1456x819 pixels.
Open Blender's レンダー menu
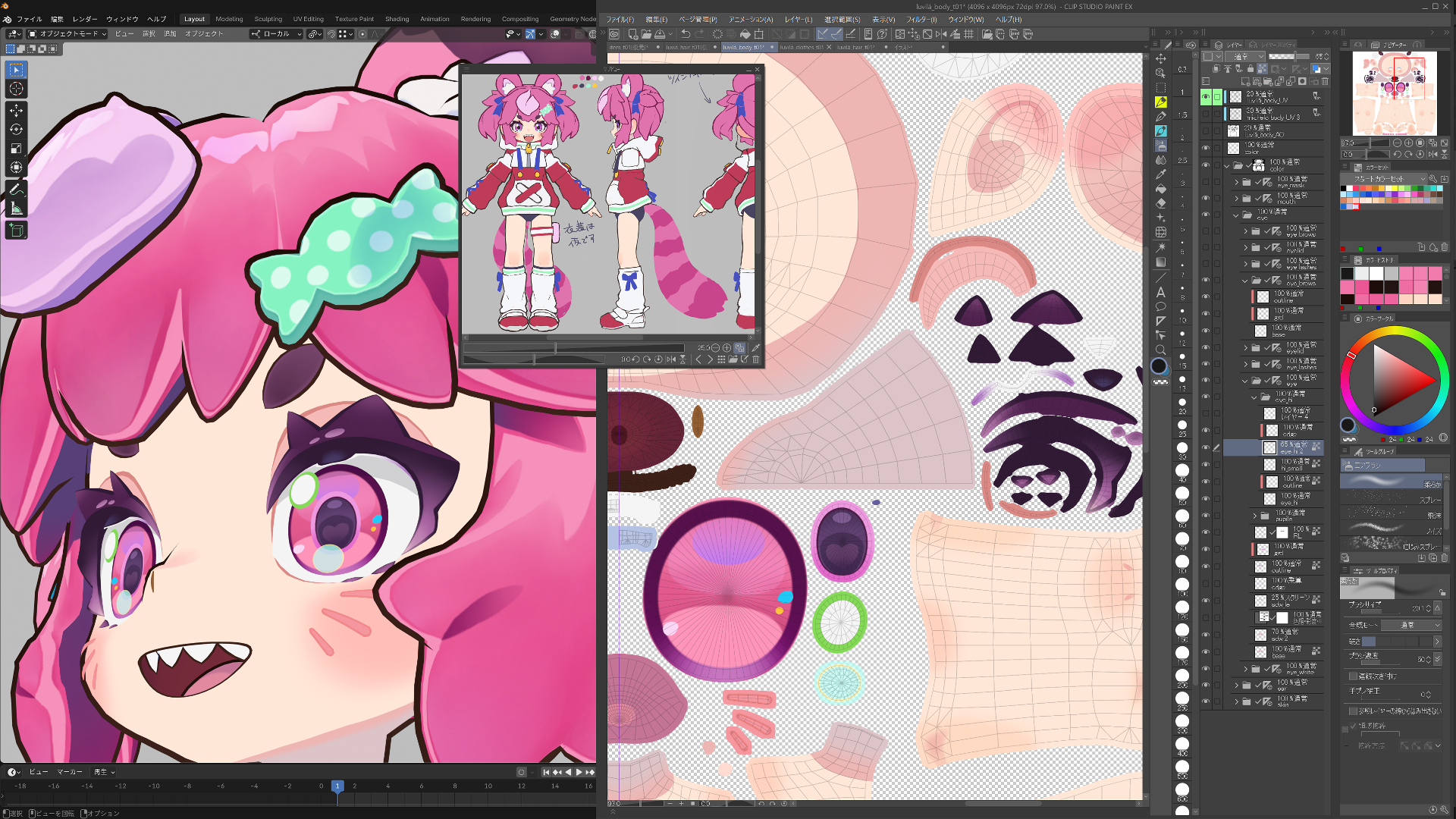tap(85, 19)
